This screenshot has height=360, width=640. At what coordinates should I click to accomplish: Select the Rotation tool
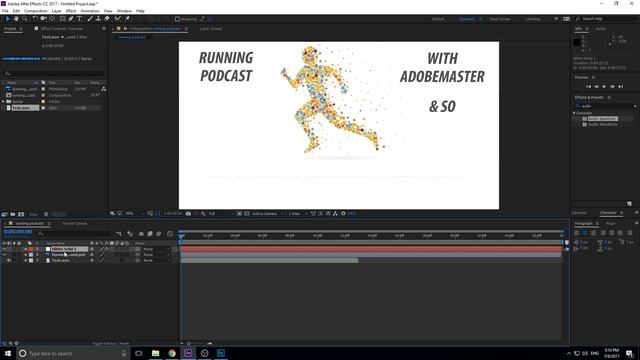tap(35, 19)
